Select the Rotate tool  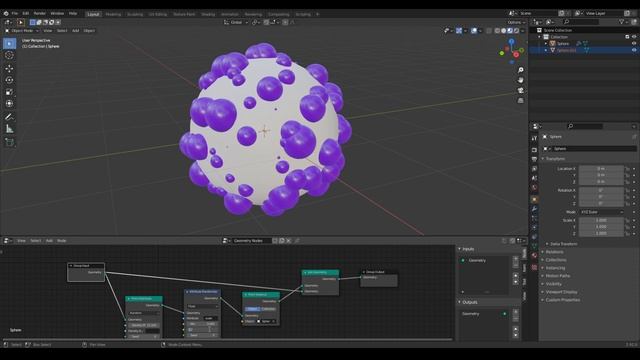tap(9, 80)
